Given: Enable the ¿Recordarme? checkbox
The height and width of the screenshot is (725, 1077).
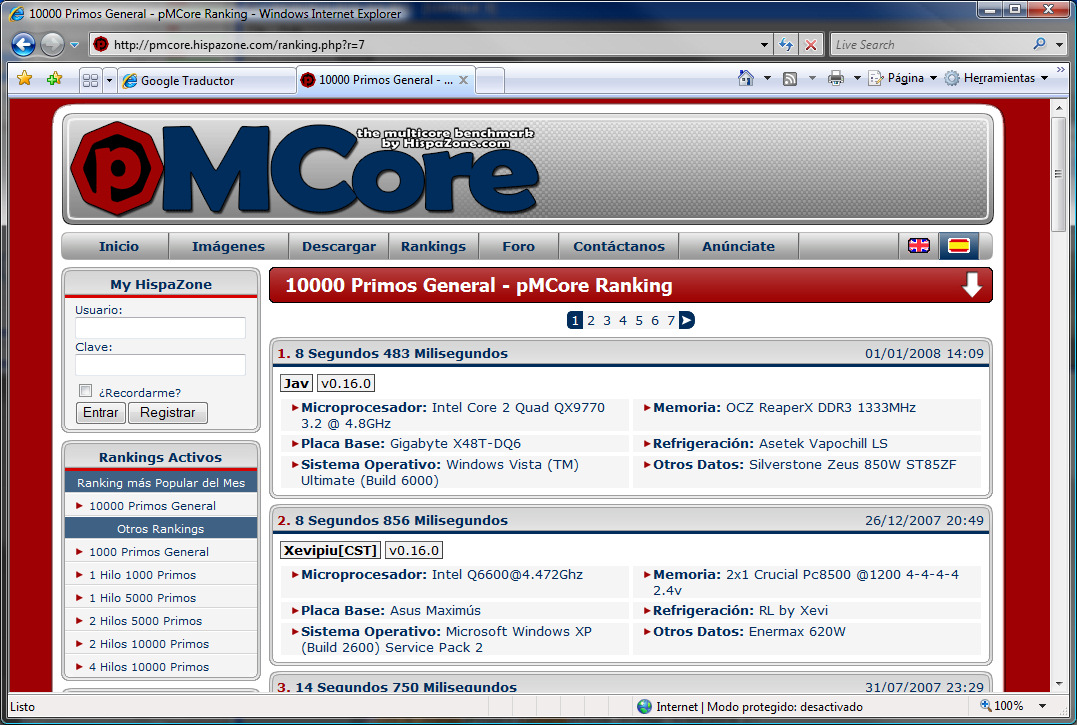Looking at the screenshot, I should point(86,392).
